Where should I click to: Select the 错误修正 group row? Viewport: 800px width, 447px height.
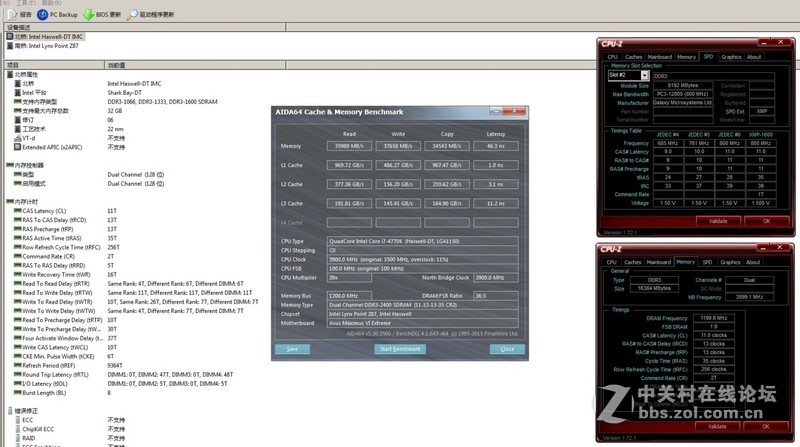pos(22,411)
